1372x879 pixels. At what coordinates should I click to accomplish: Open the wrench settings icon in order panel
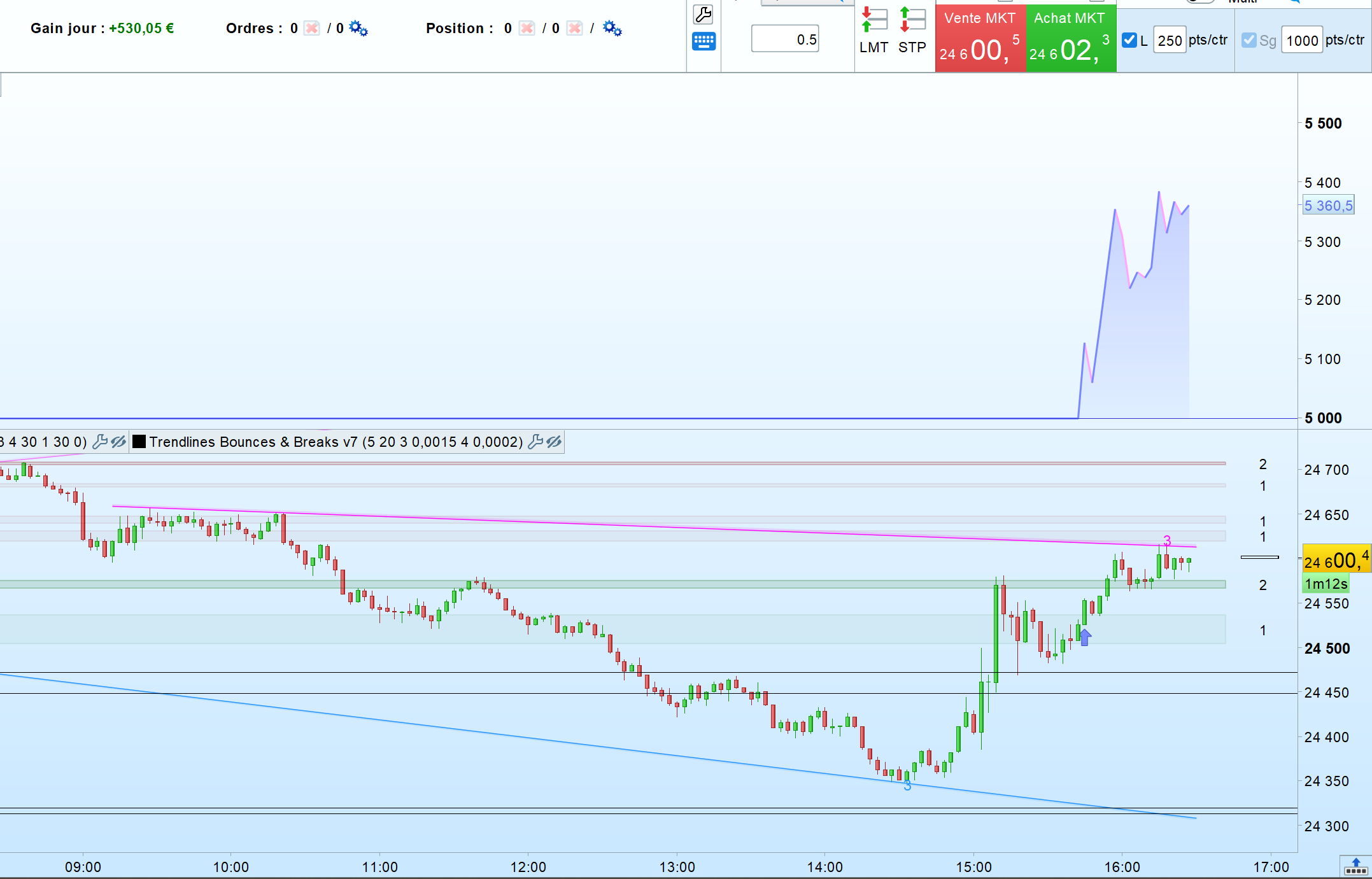tap(704, 15)
